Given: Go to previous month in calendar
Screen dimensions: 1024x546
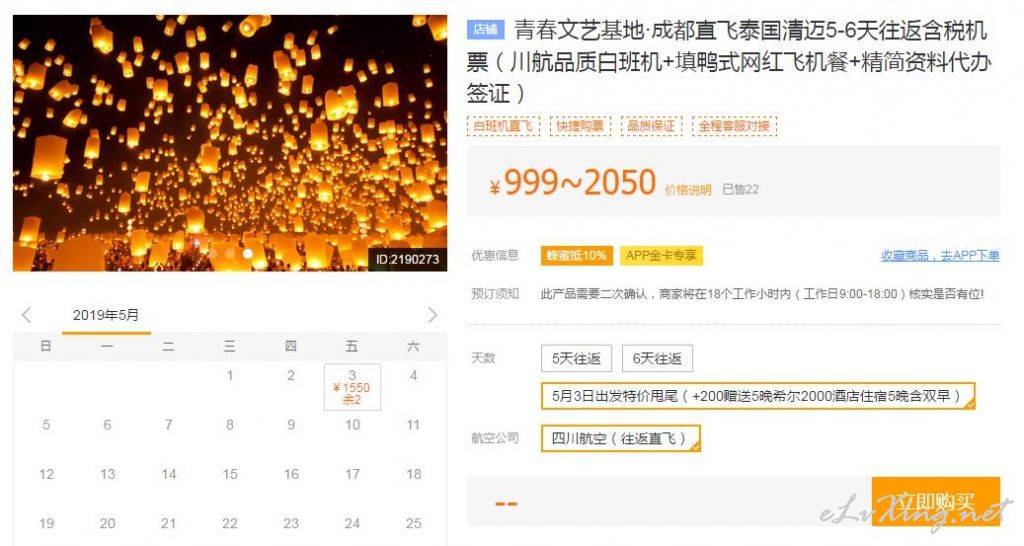Looking at the screenshot, I should [x=27, y=315].
